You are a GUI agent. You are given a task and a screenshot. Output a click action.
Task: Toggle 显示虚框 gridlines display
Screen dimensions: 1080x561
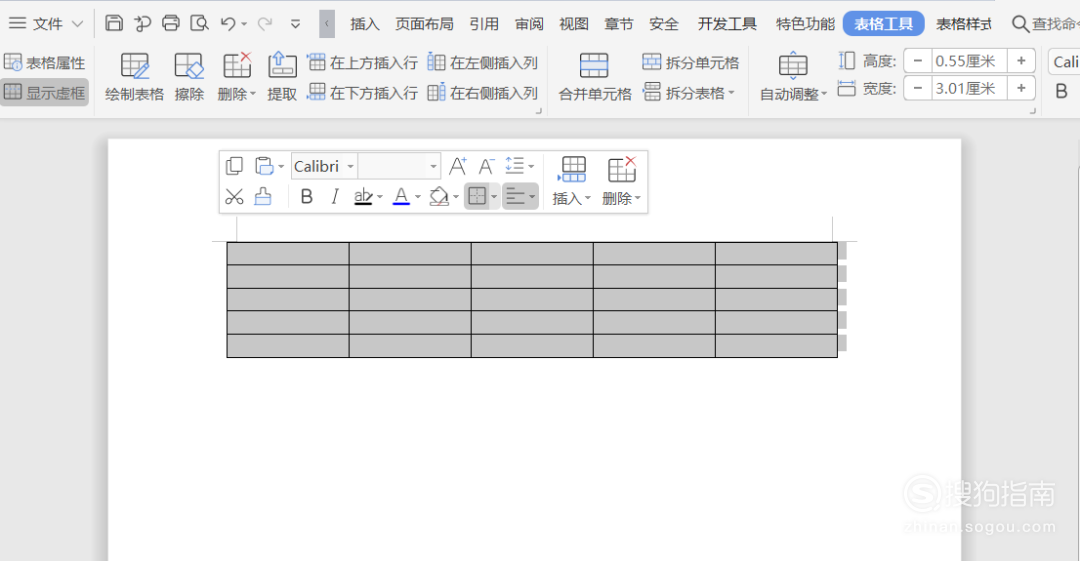tap(45, 92)
